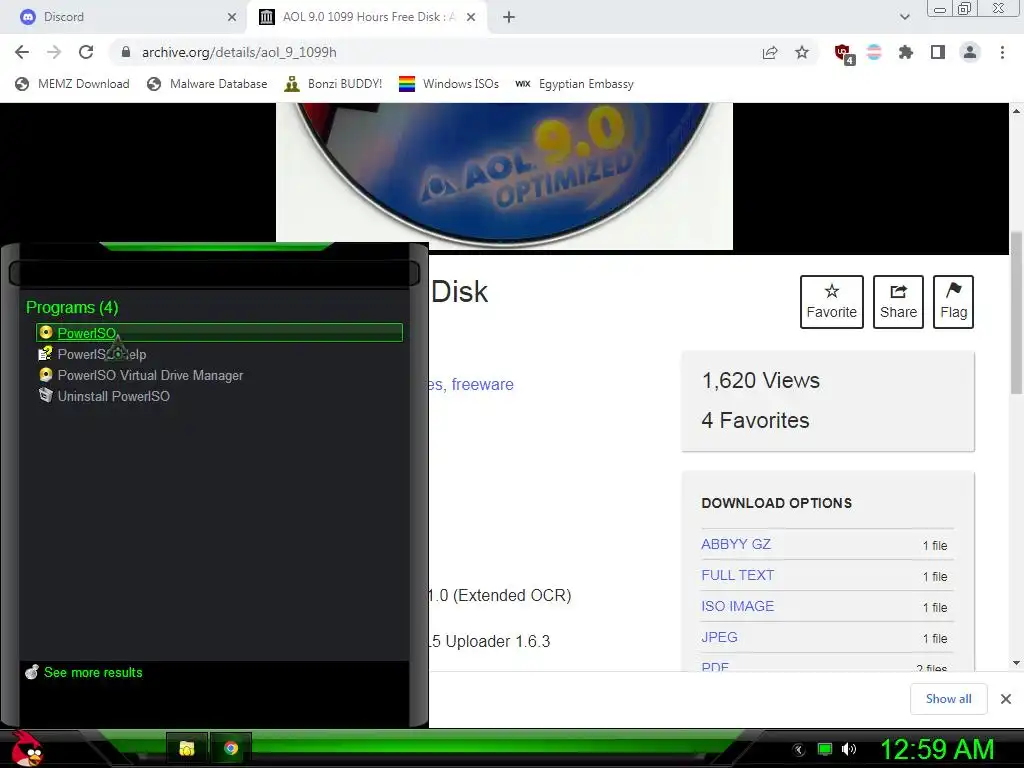Close the AOL 9.0 tab
Viewport: 1024px width, 768px height.
471,17
